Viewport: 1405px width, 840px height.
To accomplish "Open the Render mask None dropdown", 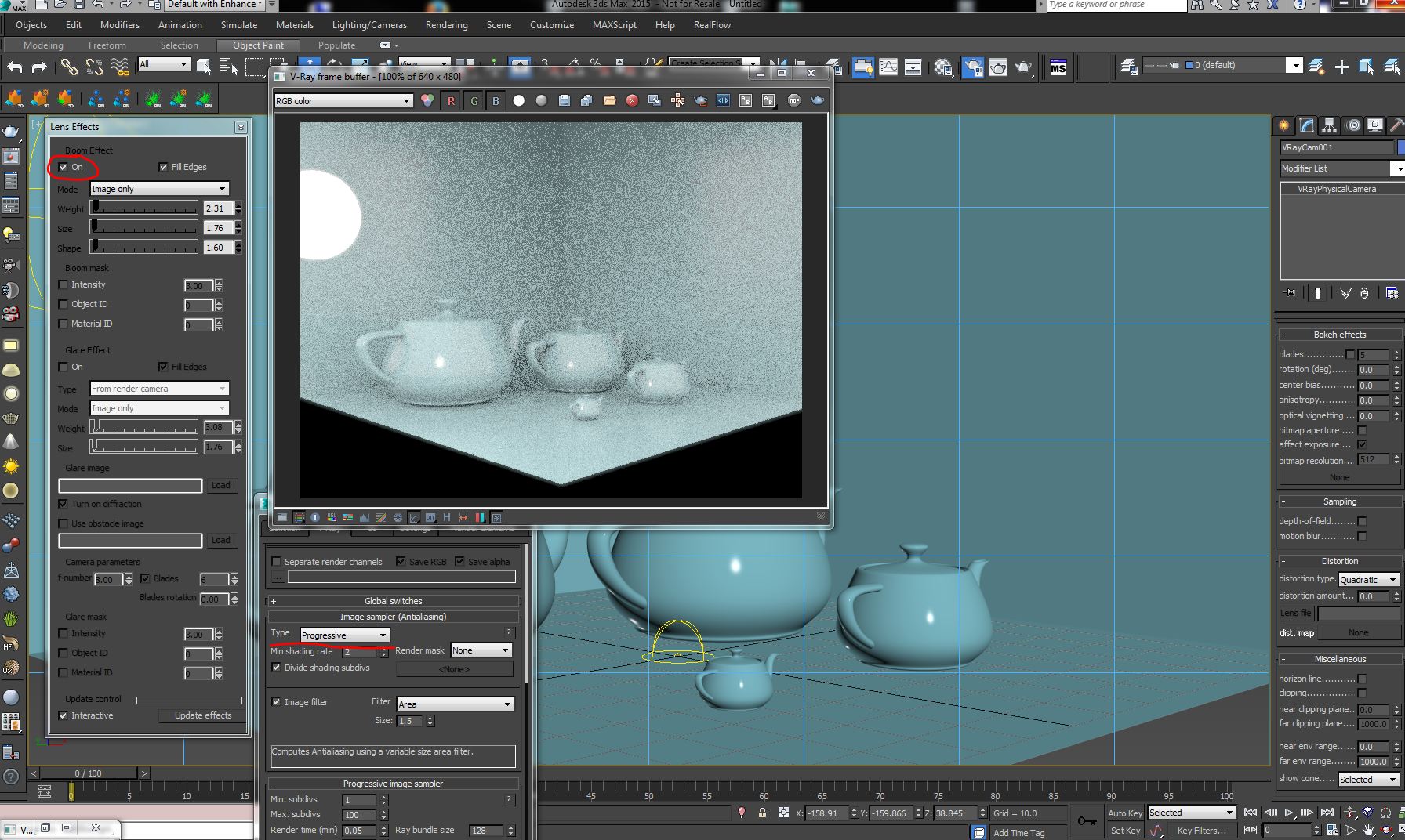I will 481,650.
